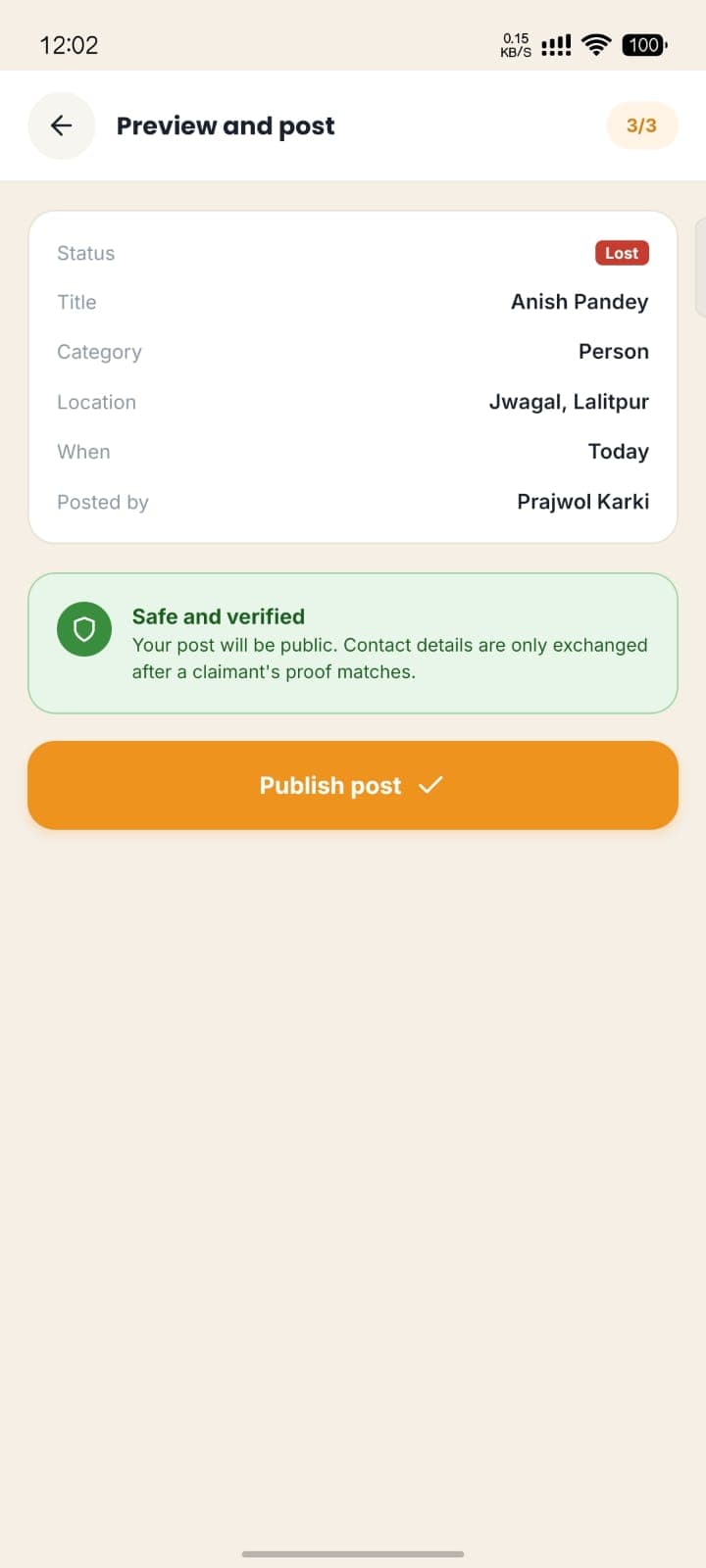Tap the Jwagal, Lalitpur location value
This screenshot has height=1568, width=706.
tap(569, 402)
